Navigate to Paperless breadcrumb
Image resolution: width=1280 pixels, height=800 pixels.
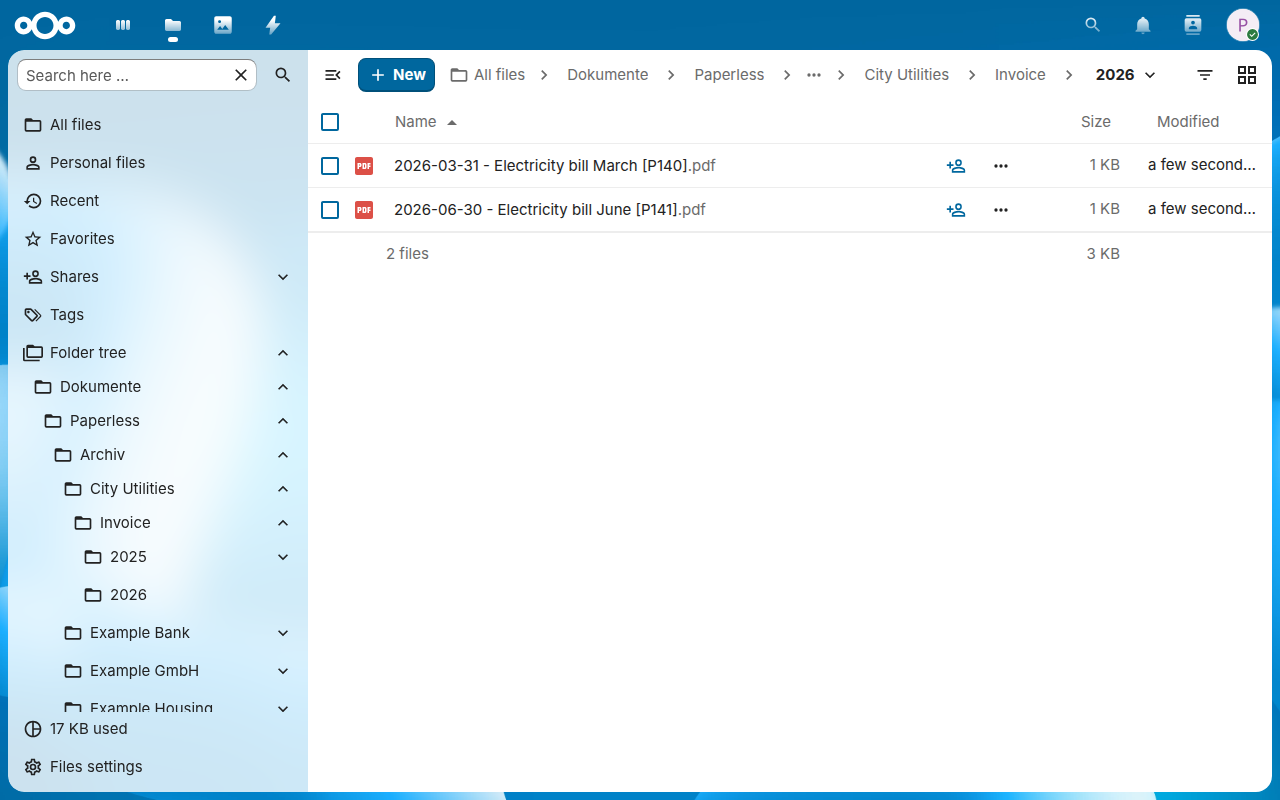(729, 75)
